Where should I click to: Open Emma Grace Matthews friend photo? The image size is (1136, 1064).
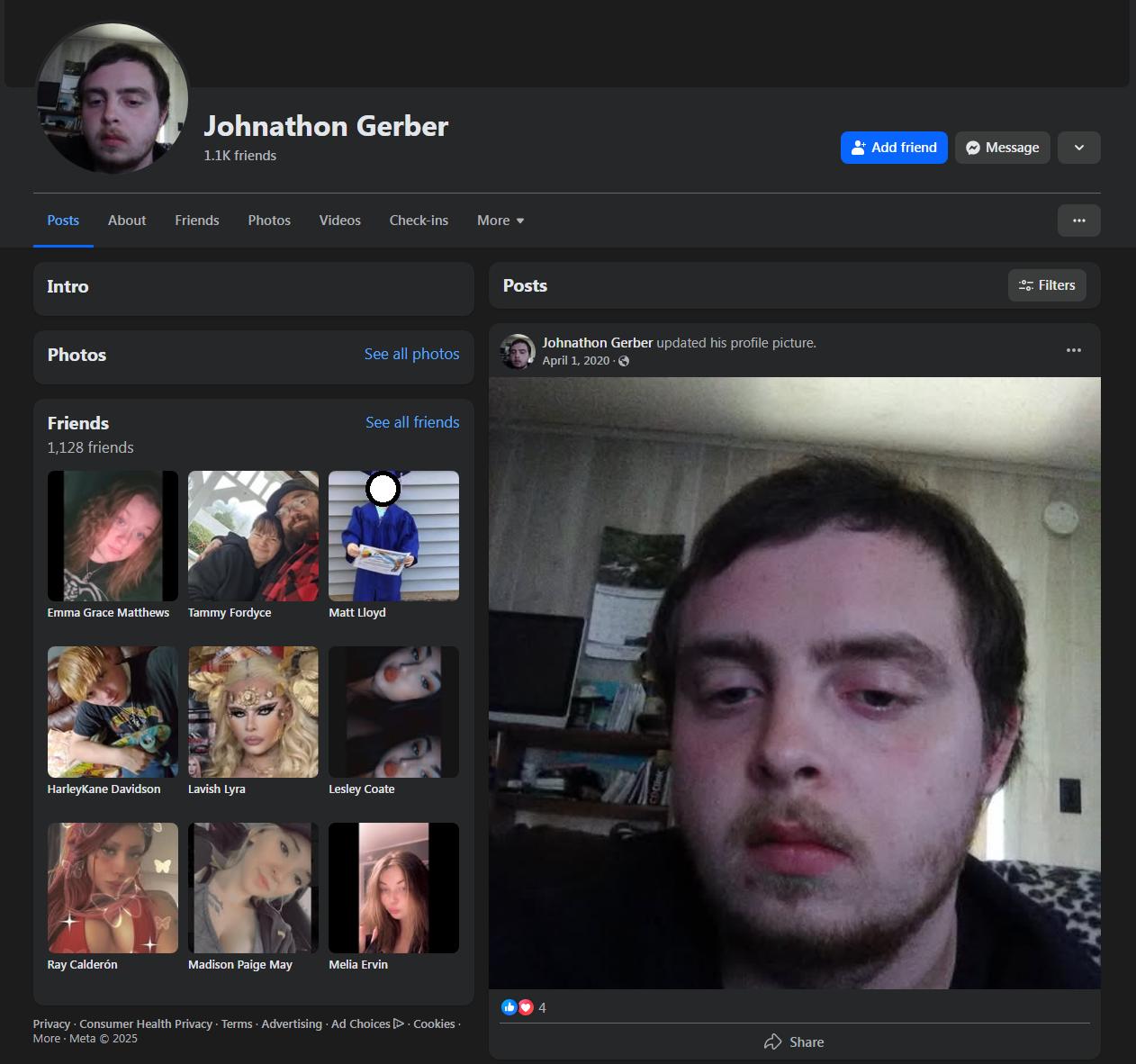point(113,536)
